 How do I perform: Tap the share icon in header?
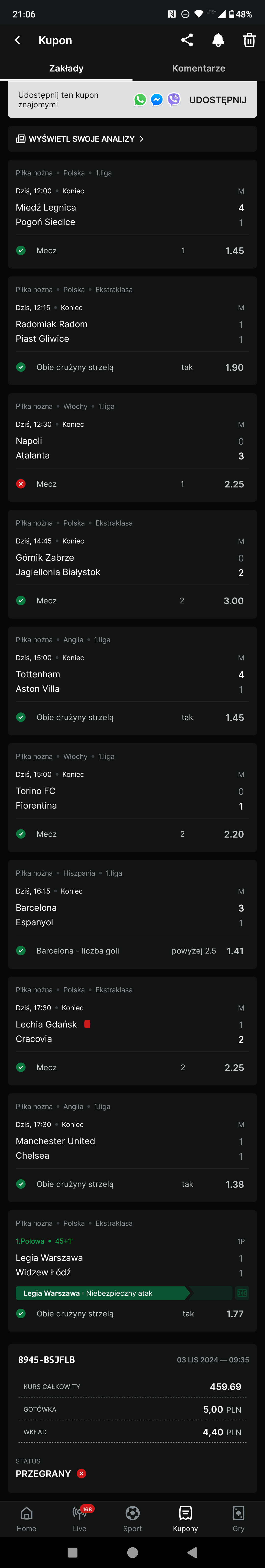point(187,40)
